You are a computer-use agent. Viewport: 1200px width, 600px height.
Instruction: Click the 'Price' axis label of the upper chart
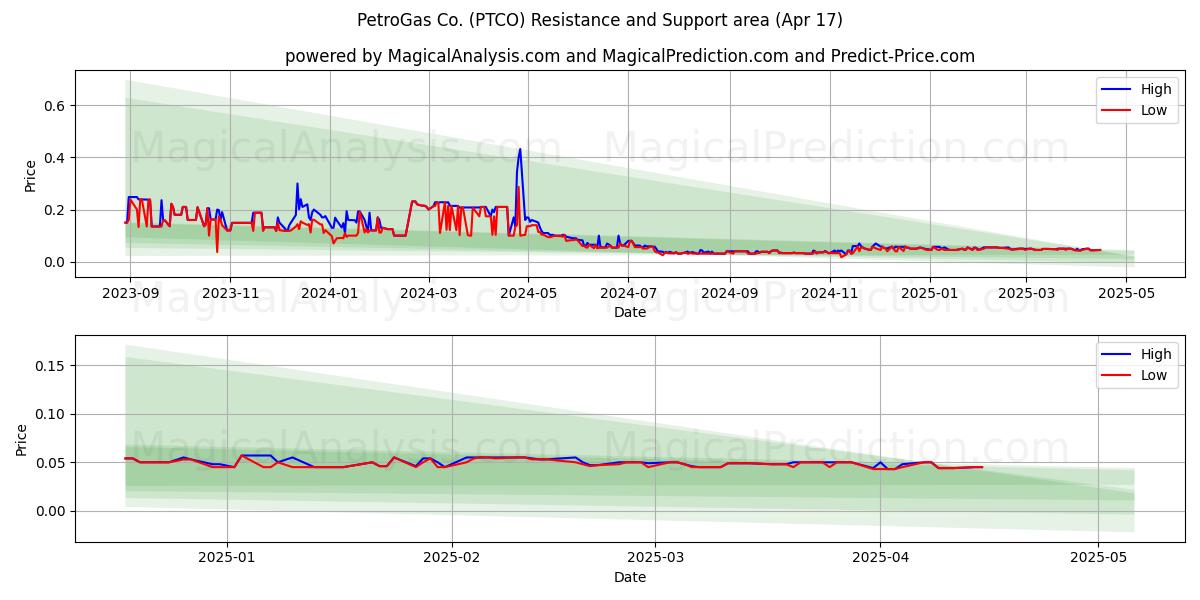point(30,176)
